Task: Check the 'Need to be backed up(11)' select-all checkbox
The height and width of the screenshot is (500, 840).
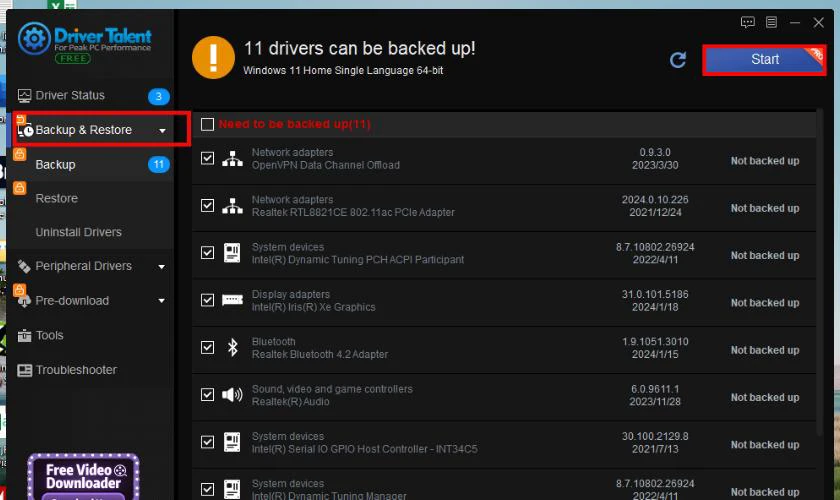Action: click(207, 124)
